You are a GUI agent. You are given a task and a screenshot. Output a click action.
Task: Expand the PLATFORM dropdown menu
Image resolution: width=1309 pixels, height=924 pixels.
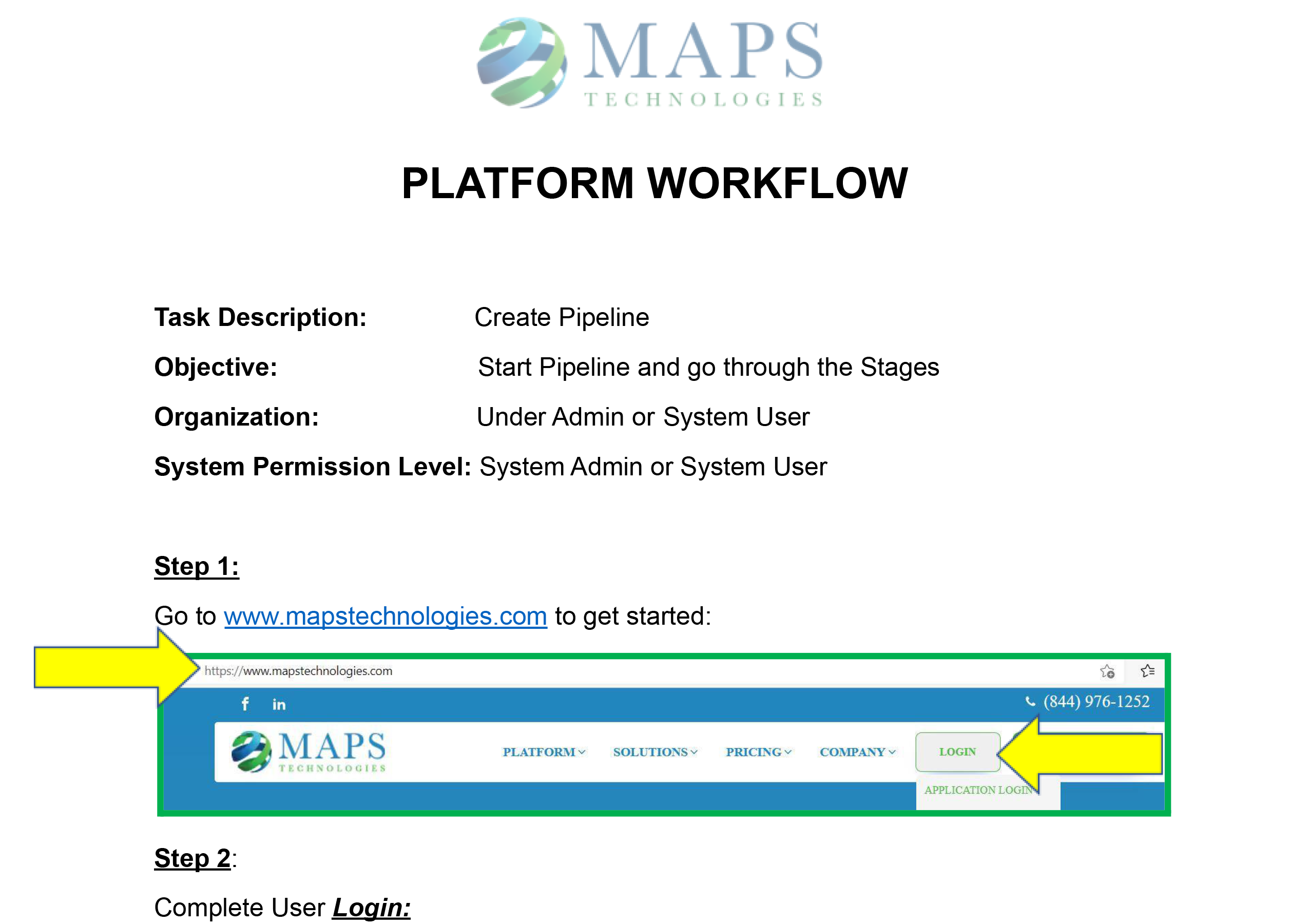(543, 752)
